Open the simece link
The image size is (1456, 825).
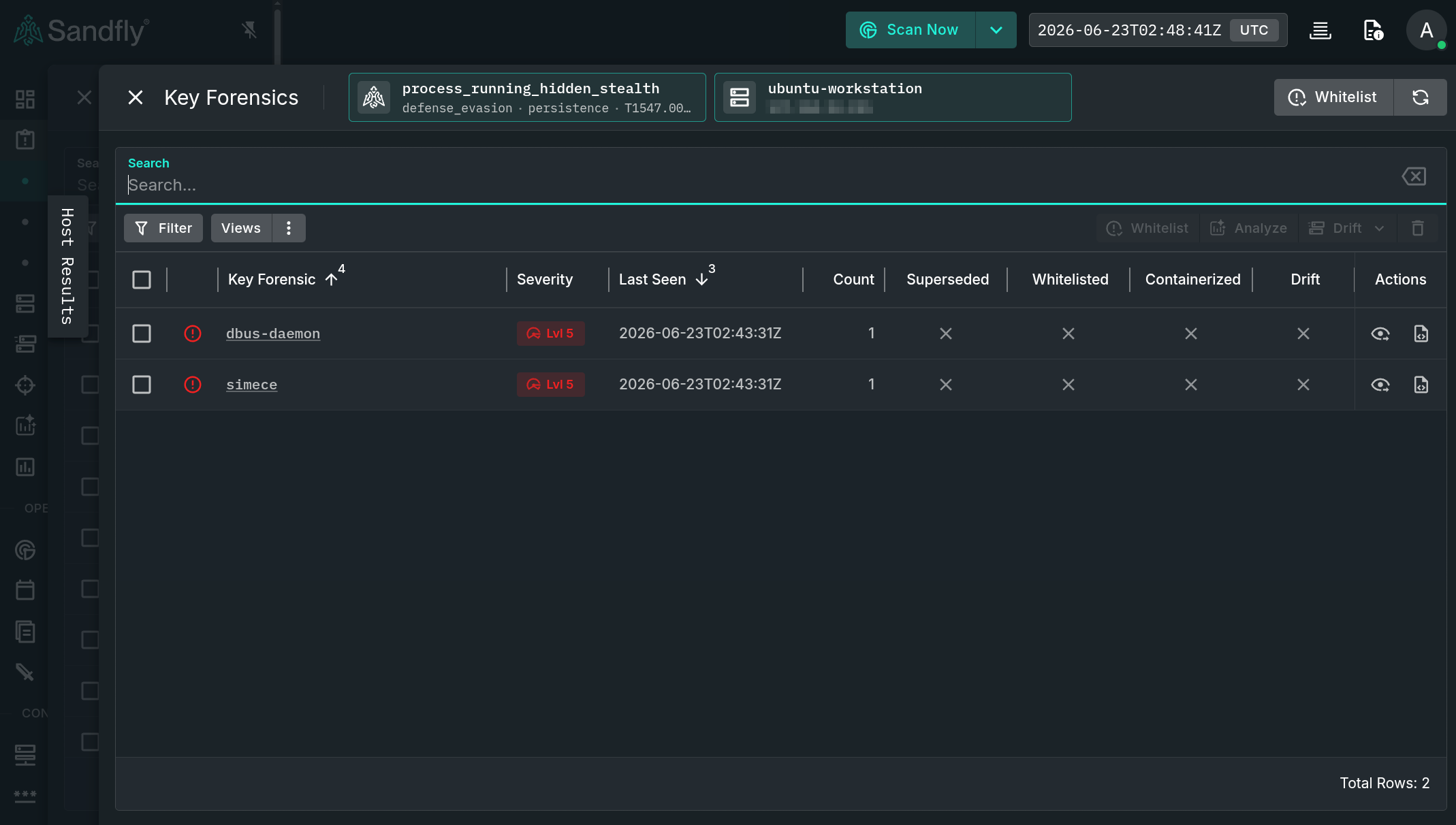(252, 385)
